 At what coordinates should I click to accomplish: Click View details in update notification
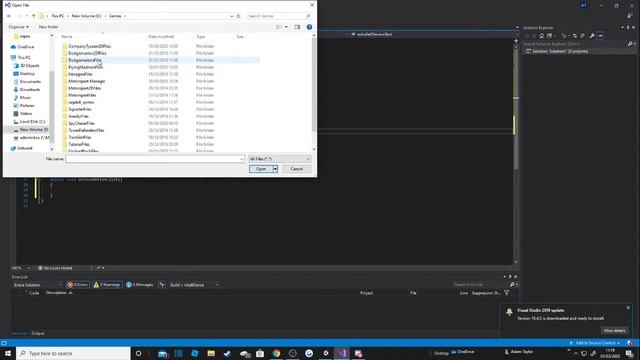pyautogui.click(x=614, y=331)
